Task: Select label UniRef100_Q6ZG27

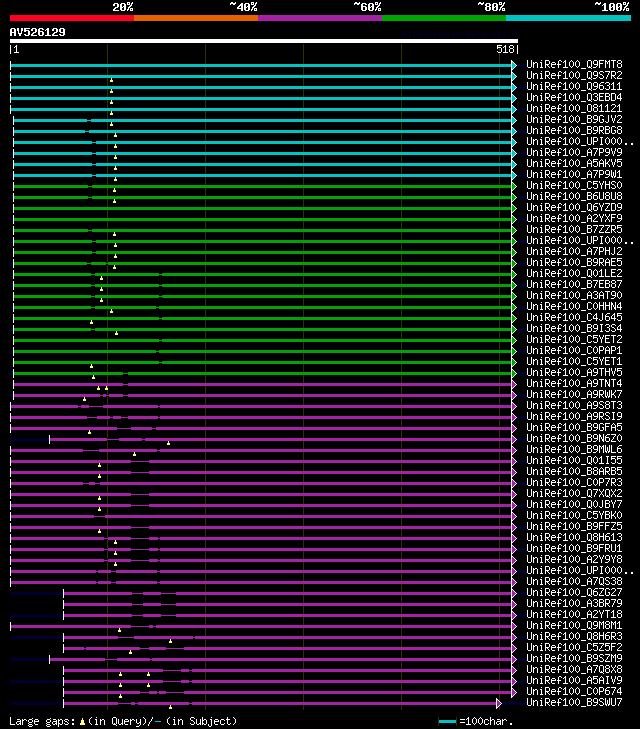Action: click(x=574, y=592)
